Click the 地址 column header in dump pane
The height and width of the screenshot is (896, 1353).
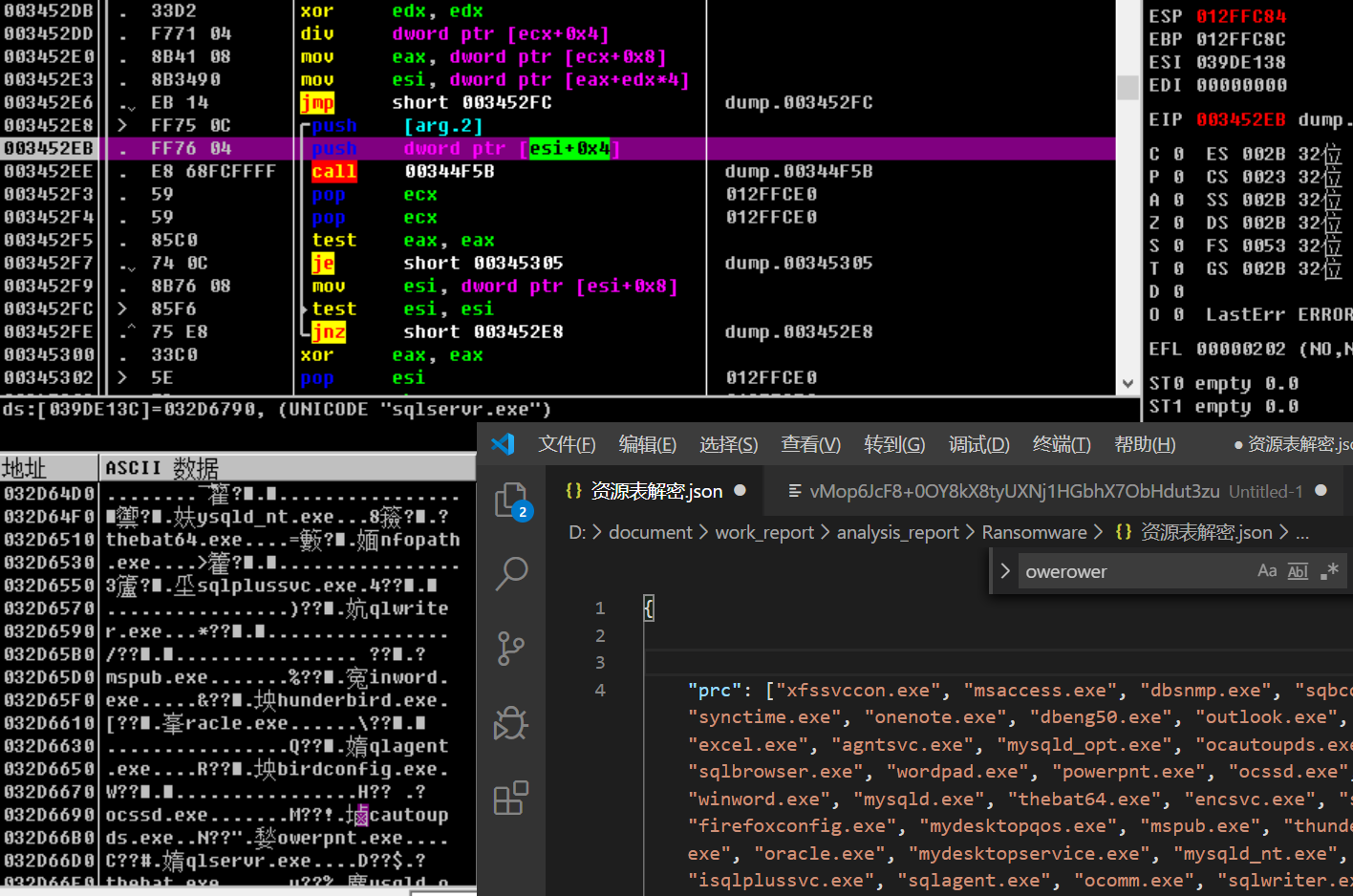coord(49,468)
